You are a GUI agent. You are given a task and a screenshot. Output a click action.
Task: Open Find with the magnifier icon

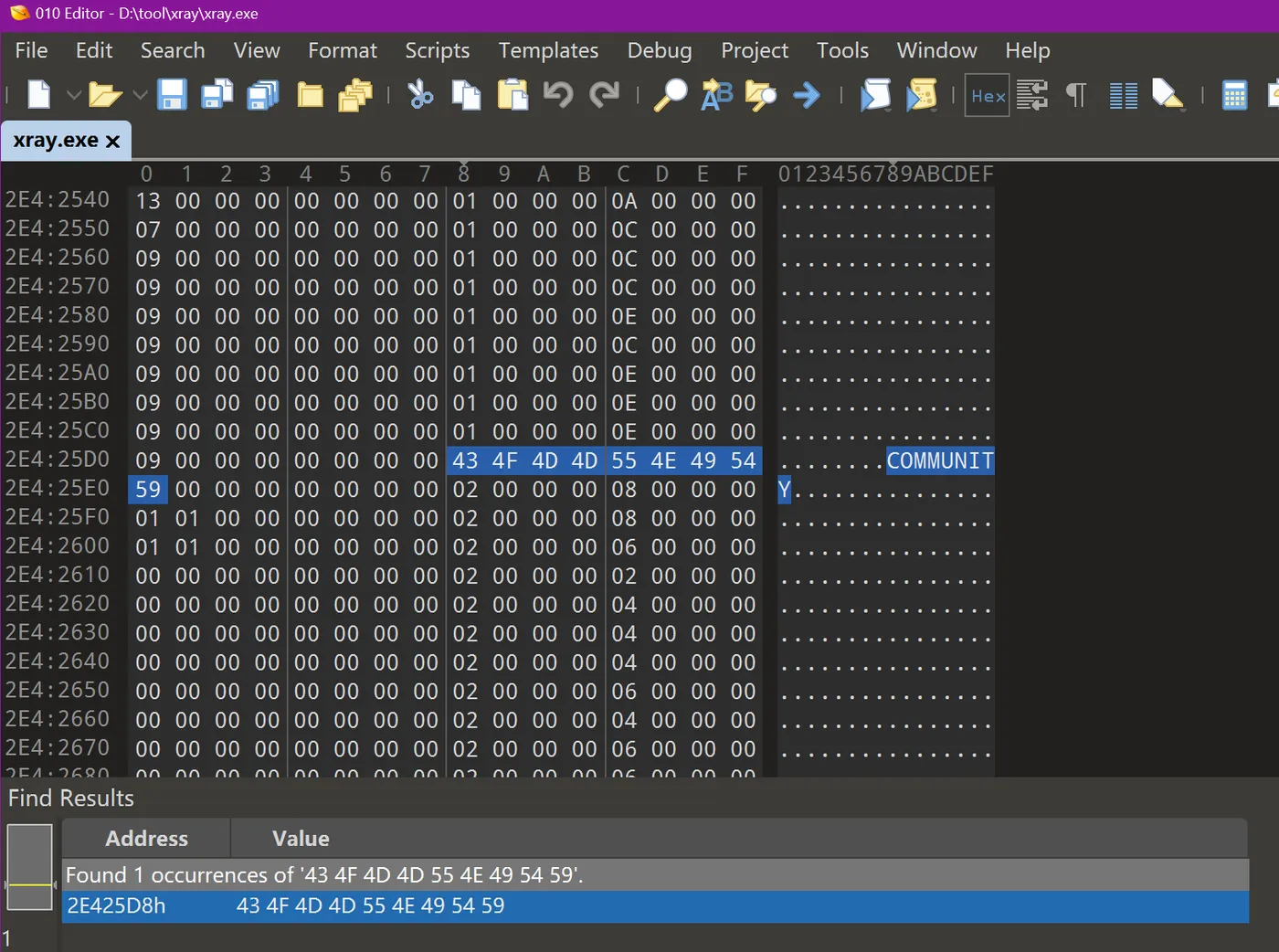pos(670,95)
